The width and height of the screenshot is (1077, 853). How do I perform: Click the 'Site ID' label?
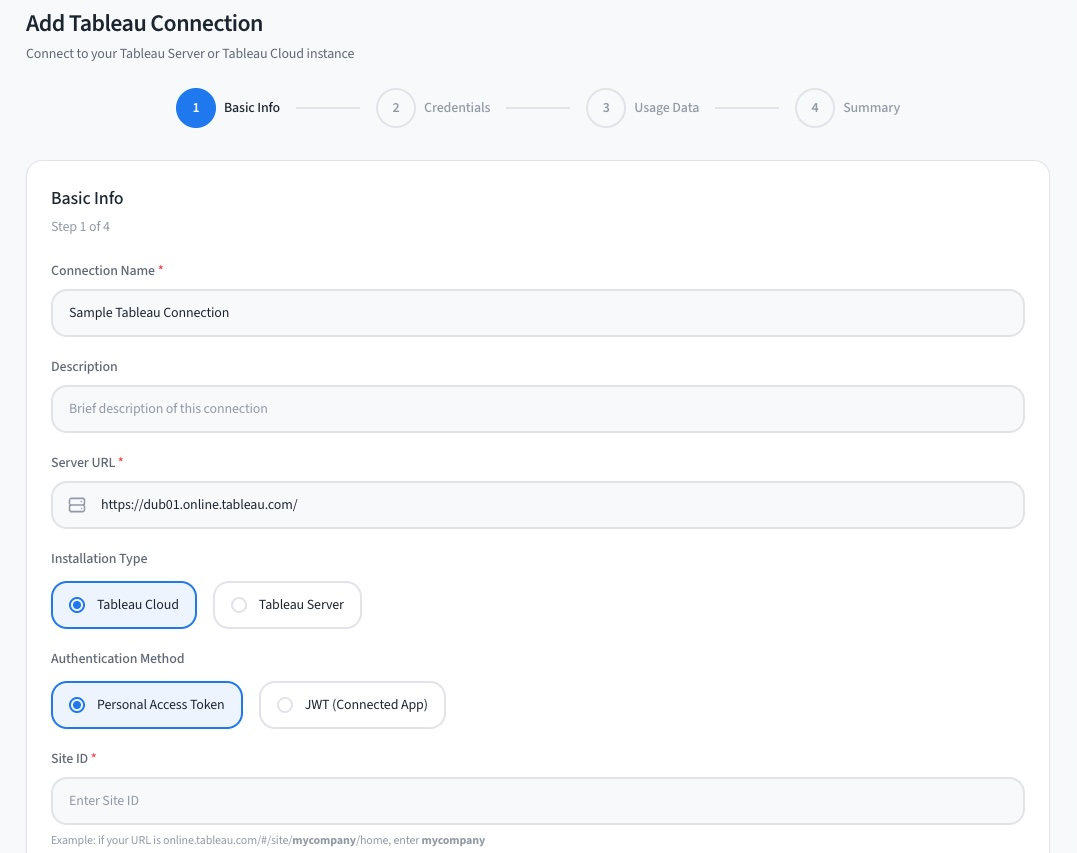pos(69,758)
